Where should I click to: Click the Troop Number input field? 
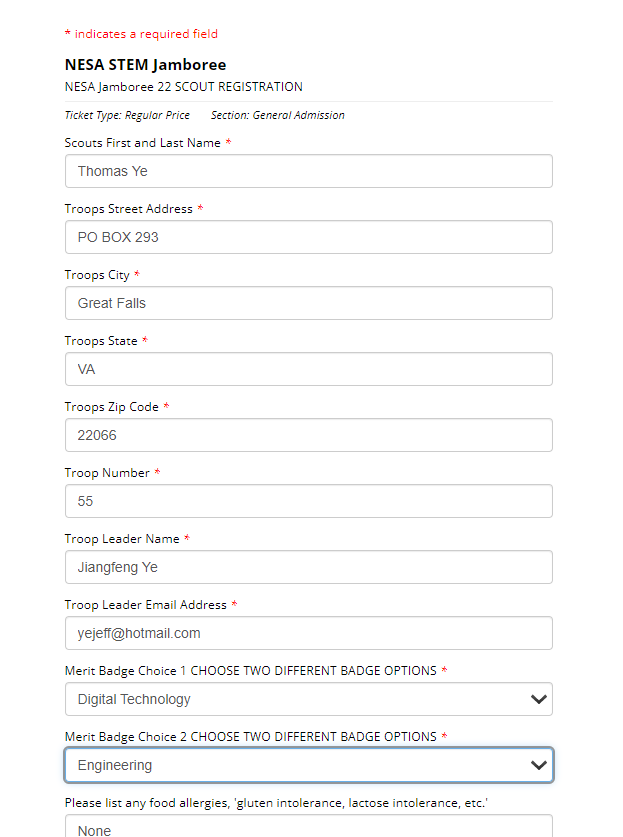(x=308, y=501)
